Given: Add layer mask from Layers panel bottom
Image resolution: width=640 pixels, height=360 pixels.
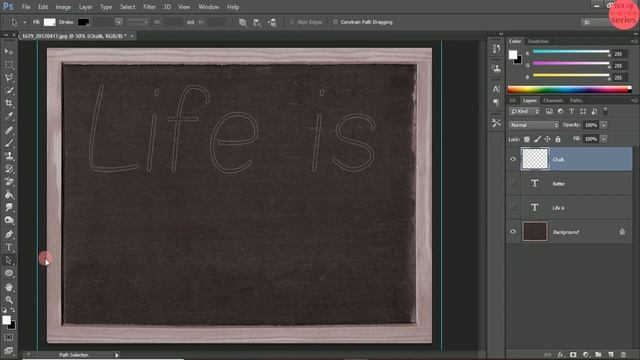Looking at the screenshot, I should (573, 355).
